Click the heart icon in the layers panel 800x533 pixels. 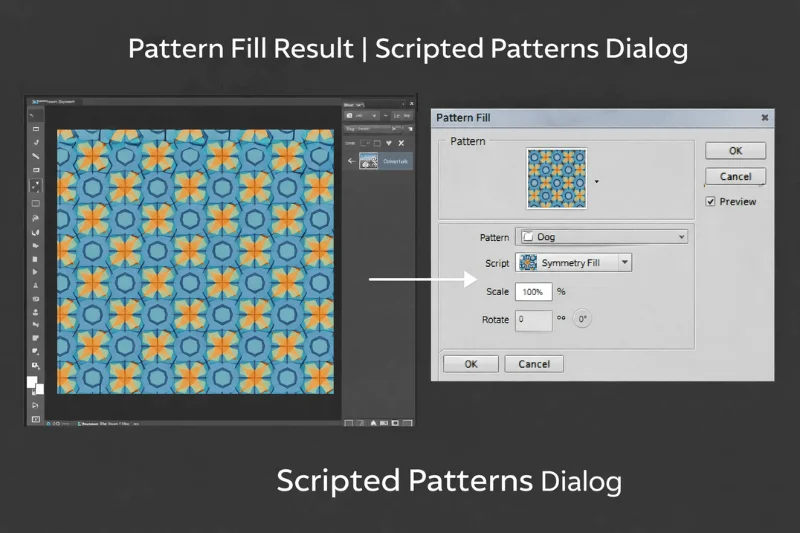[389, 143]
